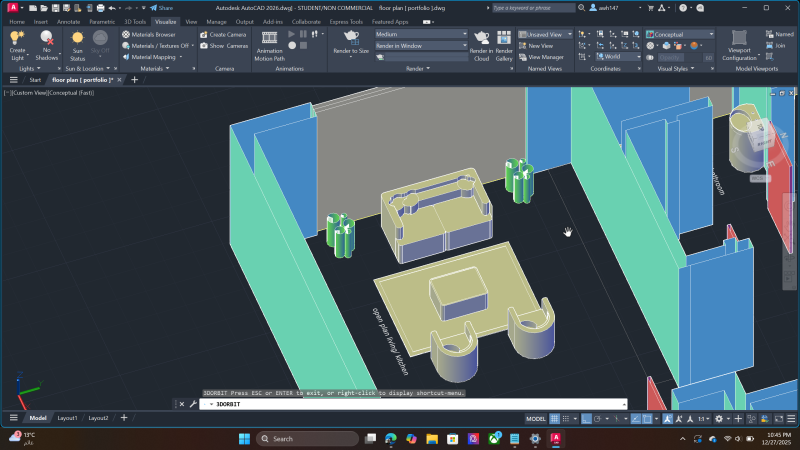Select the Animation Motion Path tool
Viewport: 800px width, 450px height.
(x=270, y=50)
